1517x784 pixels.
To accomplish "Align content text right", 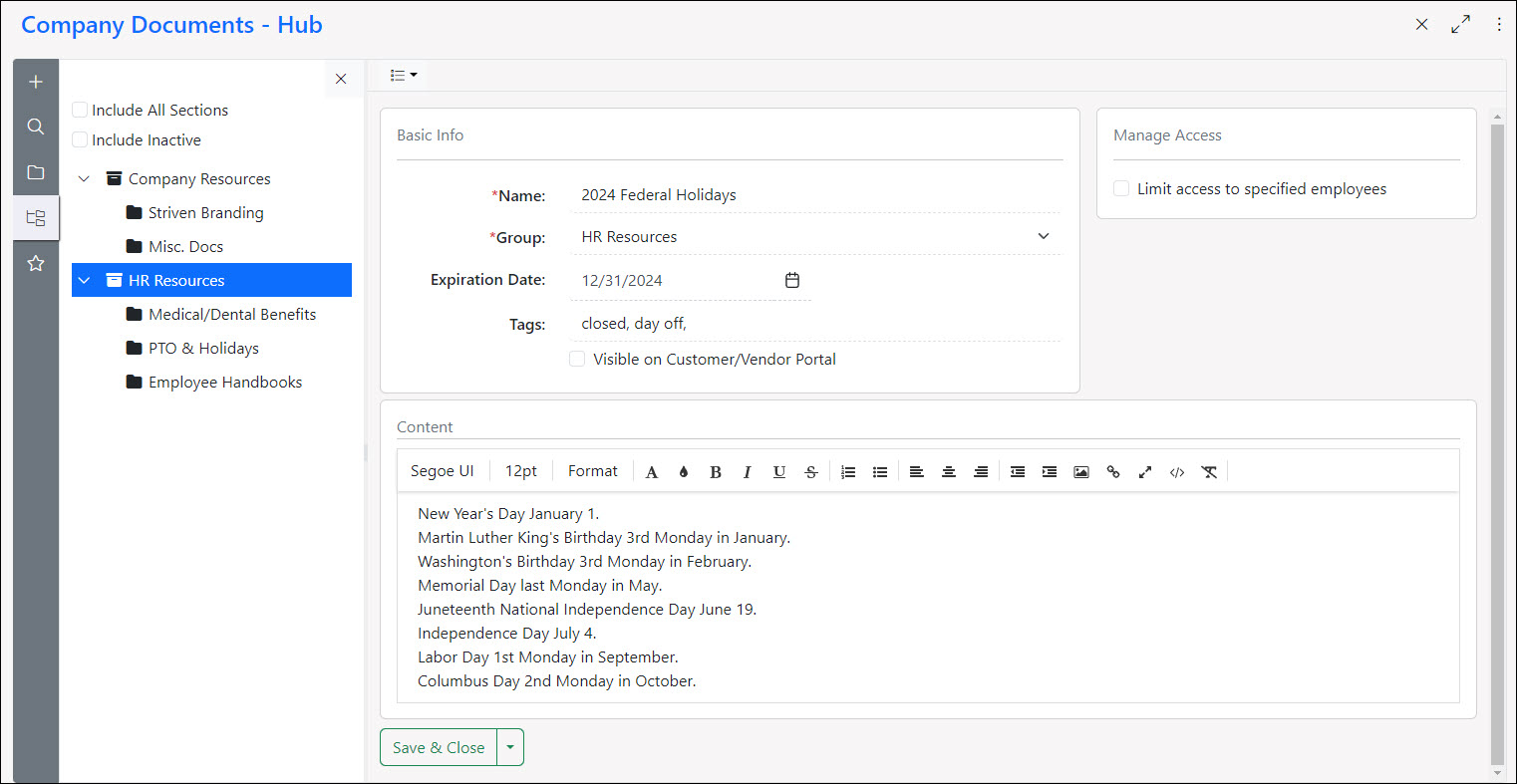I will tap(981, 472).
